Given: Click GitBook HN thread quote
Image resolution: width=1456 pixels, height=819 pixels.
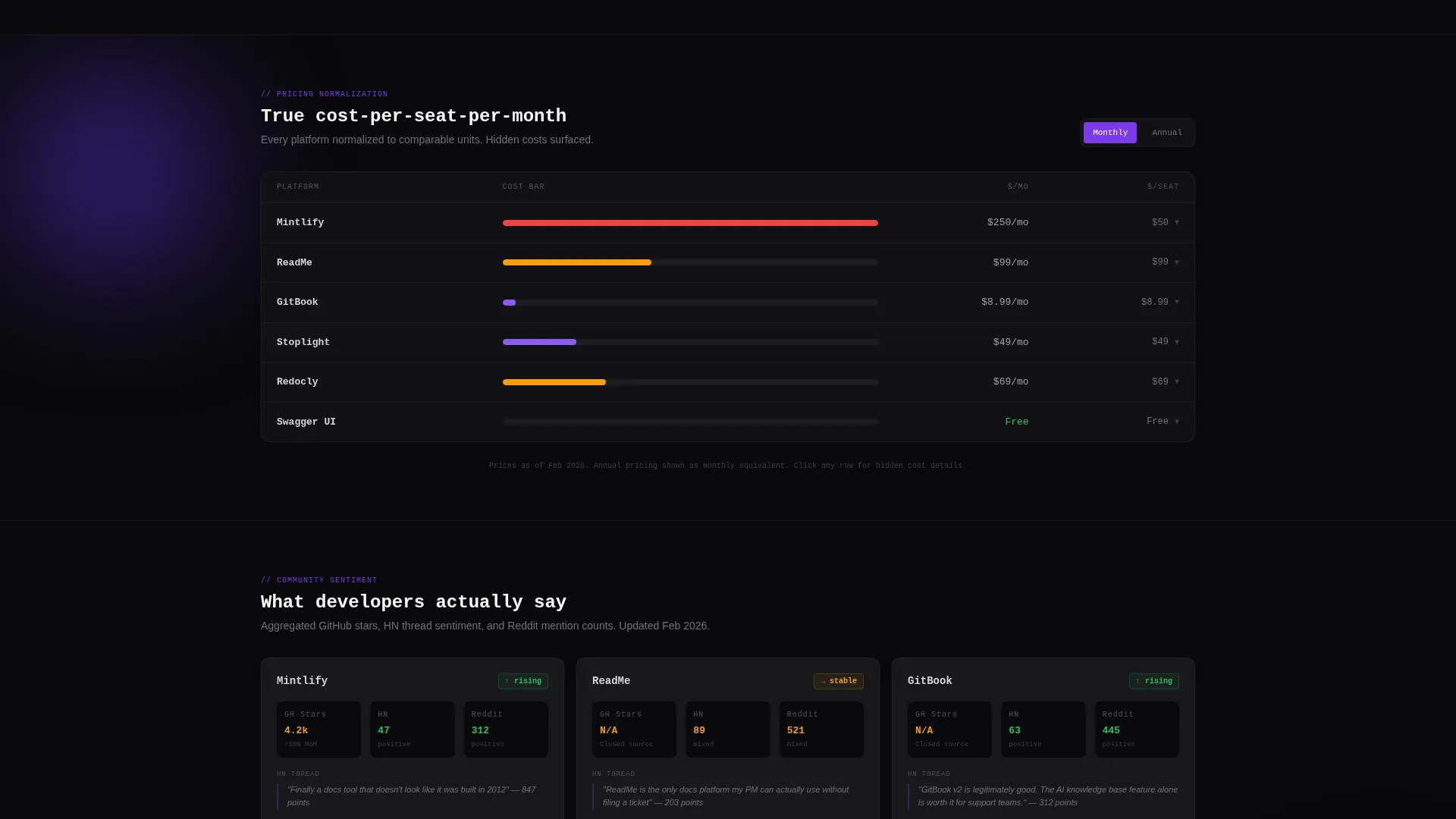Looking at the screenshot, I should click(x=1043, y=796).
